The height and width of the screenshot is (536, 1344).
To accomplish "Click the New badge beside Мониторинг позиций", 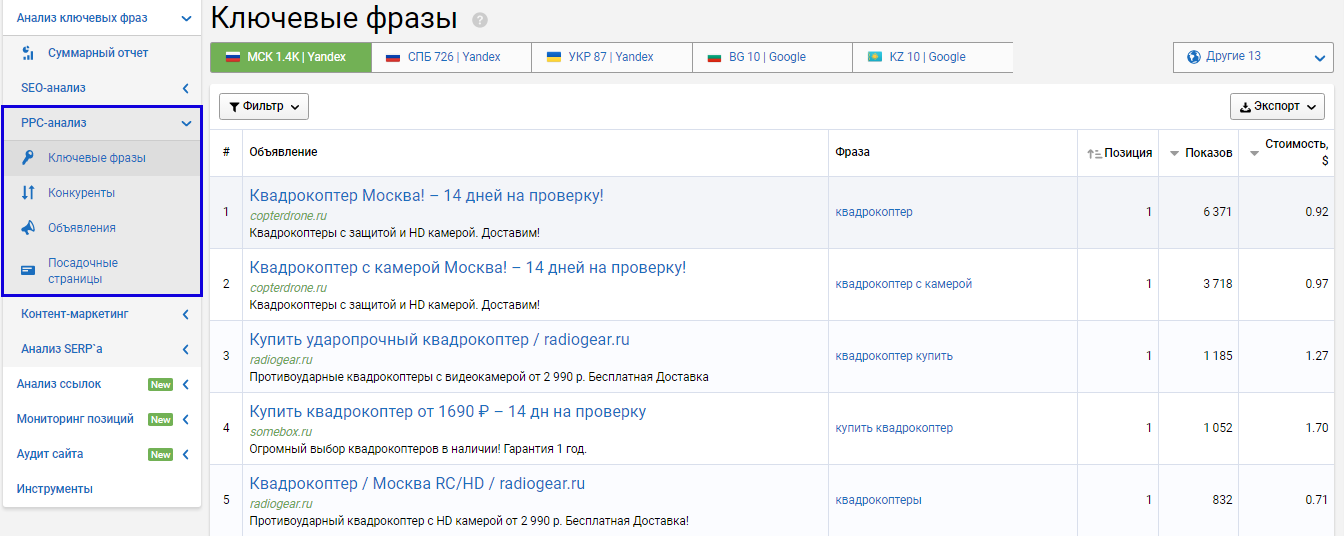I will click(160, 420).
